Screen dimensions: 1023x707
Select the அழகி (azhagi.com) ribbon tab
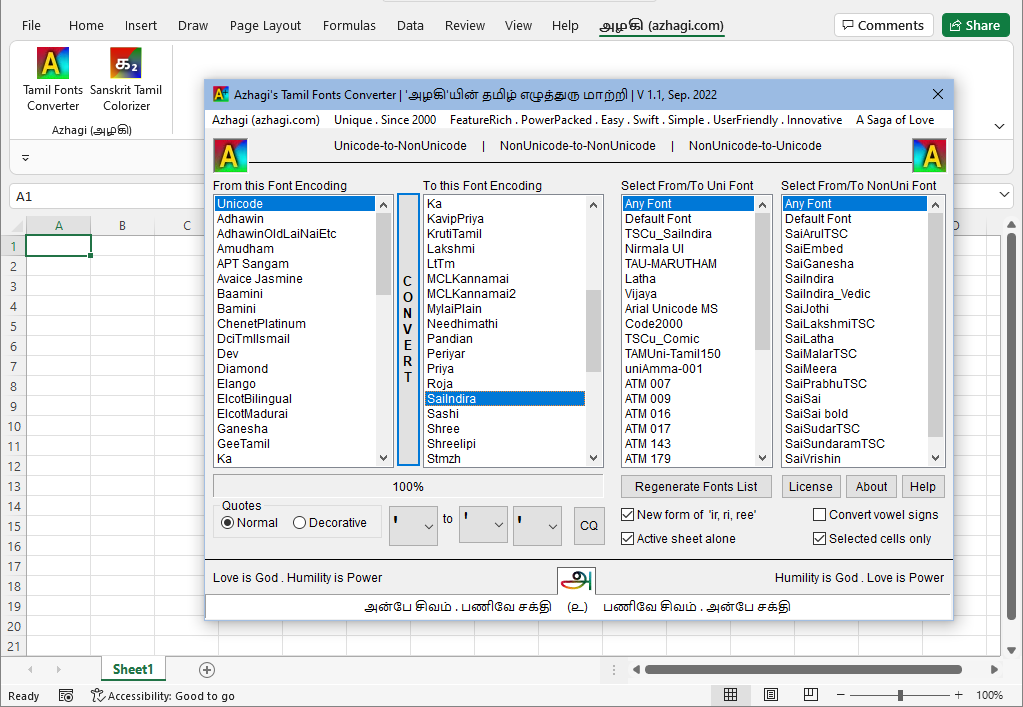click(662, 25)
